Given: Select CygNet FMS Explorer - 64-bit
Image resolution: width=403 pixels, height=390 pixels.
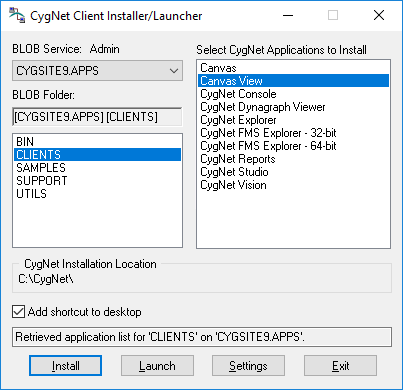Looking at the screenshot, I should coord(293,146).
